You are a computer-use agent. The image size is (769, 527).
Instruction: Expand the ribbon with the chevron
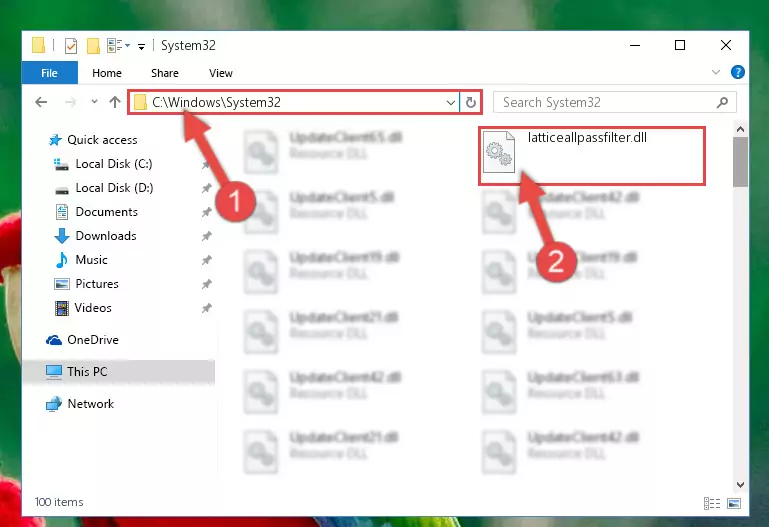click(x=716, y=72)
